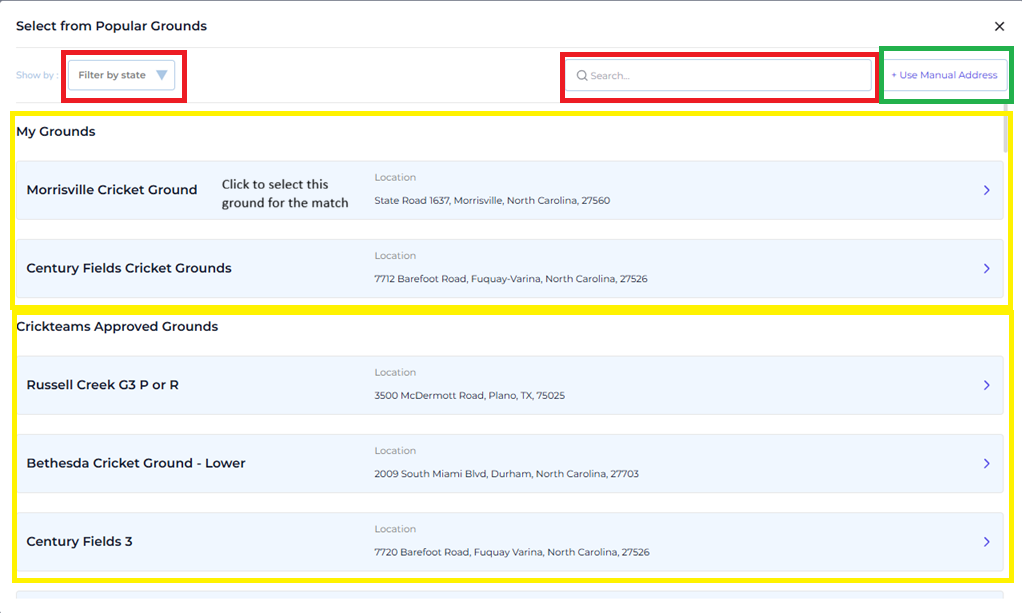Image resolution: width=1022 pixels, height=613 pixels.
Task: Click the chevron arrow for Morrisville Cricket Ground
Action: pos(986,190)
